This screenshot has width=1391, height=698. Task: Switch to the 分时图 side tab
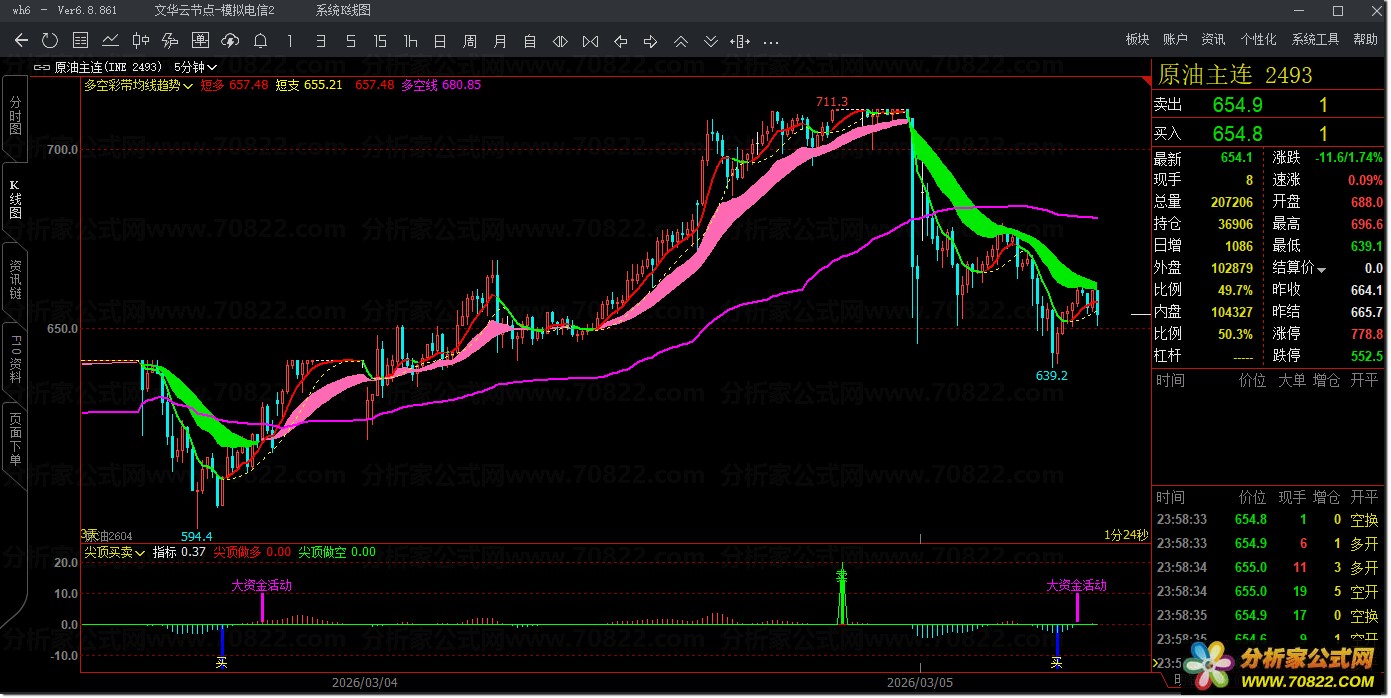(x=15, y=116)
